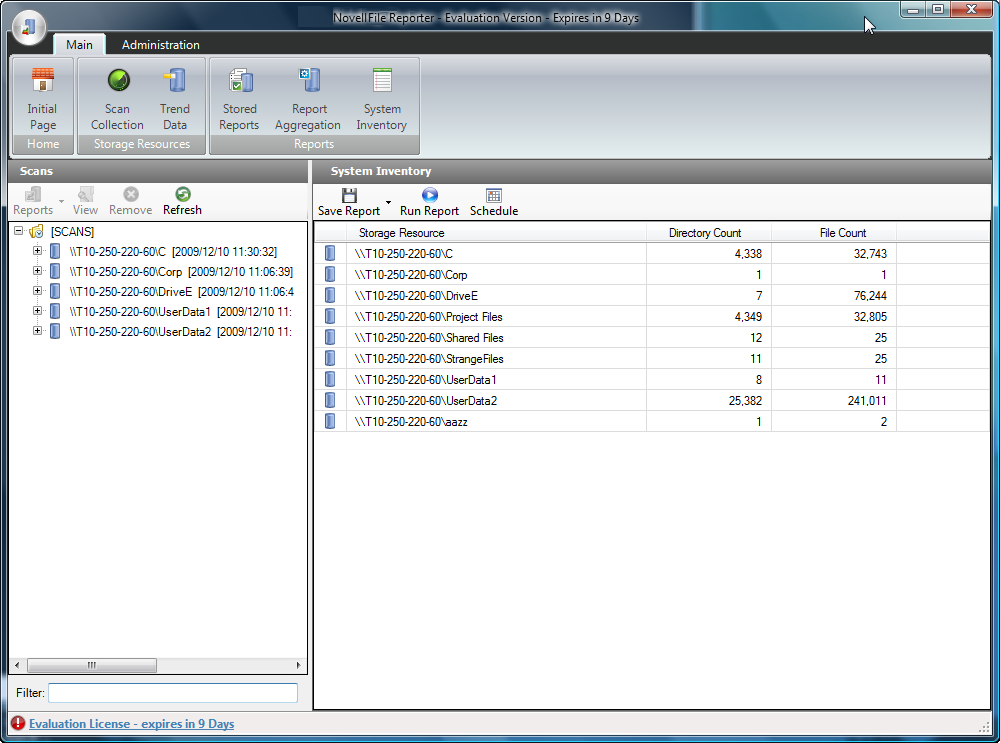Image resolution: width=1000 pixels, height=743 pixels.
Task: Click the row icon for Shared Files resource
Action: point(330,337)
